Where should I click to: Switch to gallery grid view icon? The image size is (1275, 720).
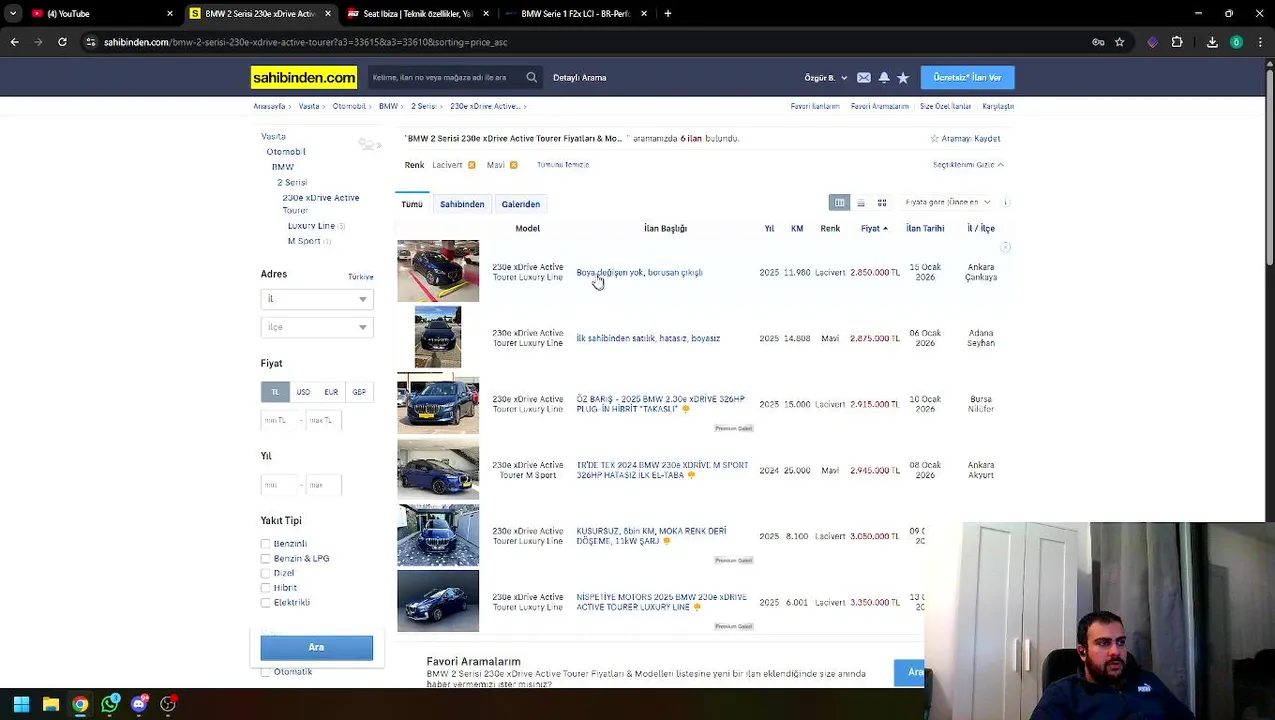point(882,203)
